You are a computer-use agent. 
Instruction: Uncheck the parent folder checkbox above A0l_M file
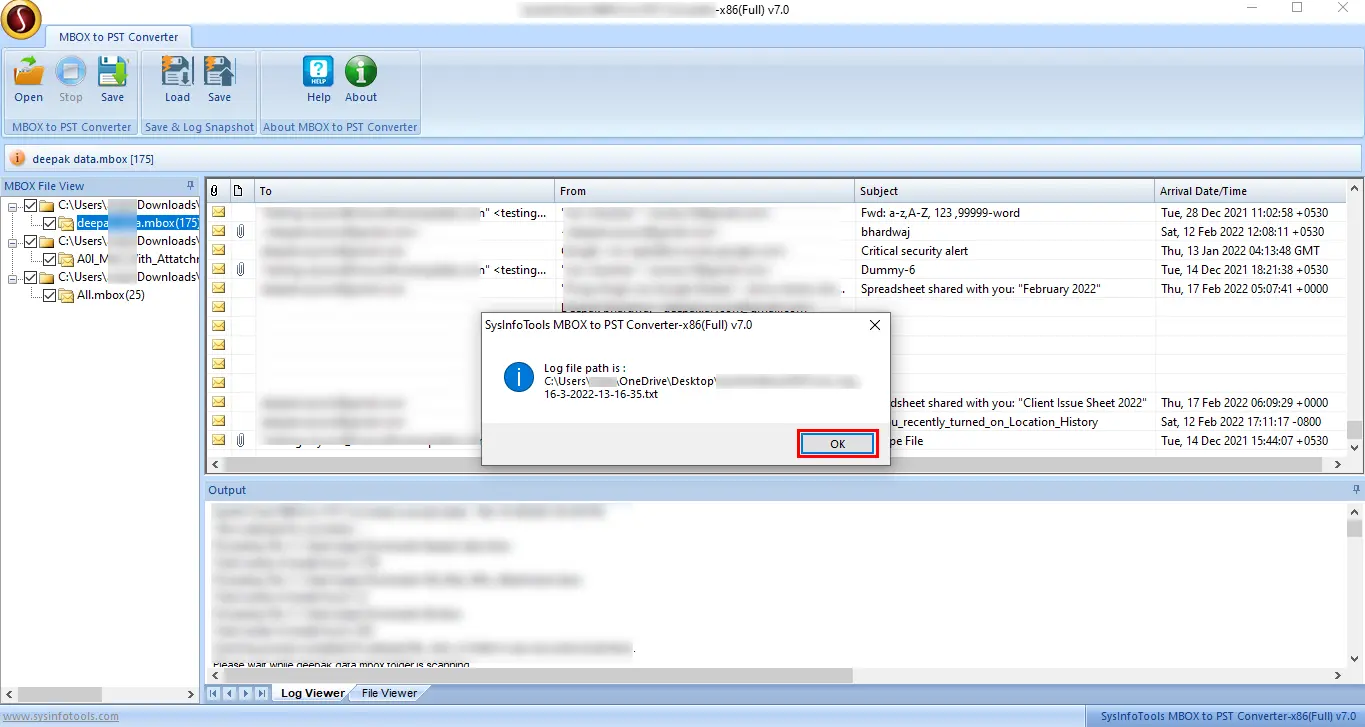[x=31, y=241]
